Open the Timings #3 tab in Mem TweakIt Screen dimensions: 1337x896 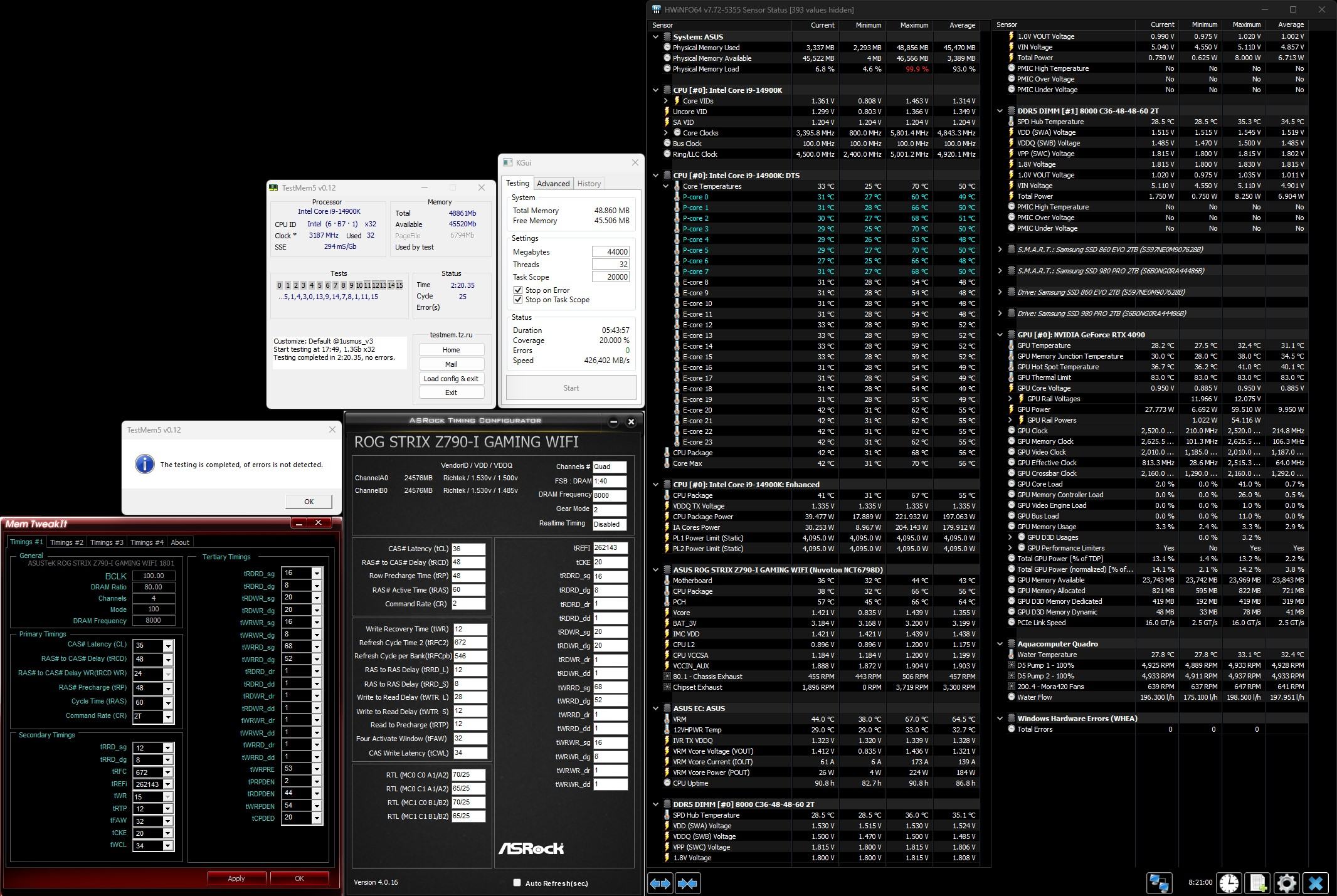click(x=107, y=542)
